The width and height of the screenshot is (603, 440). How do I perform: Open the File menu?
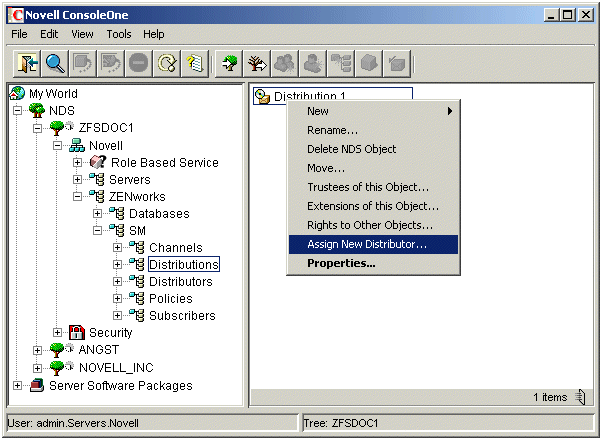(19, 34)
